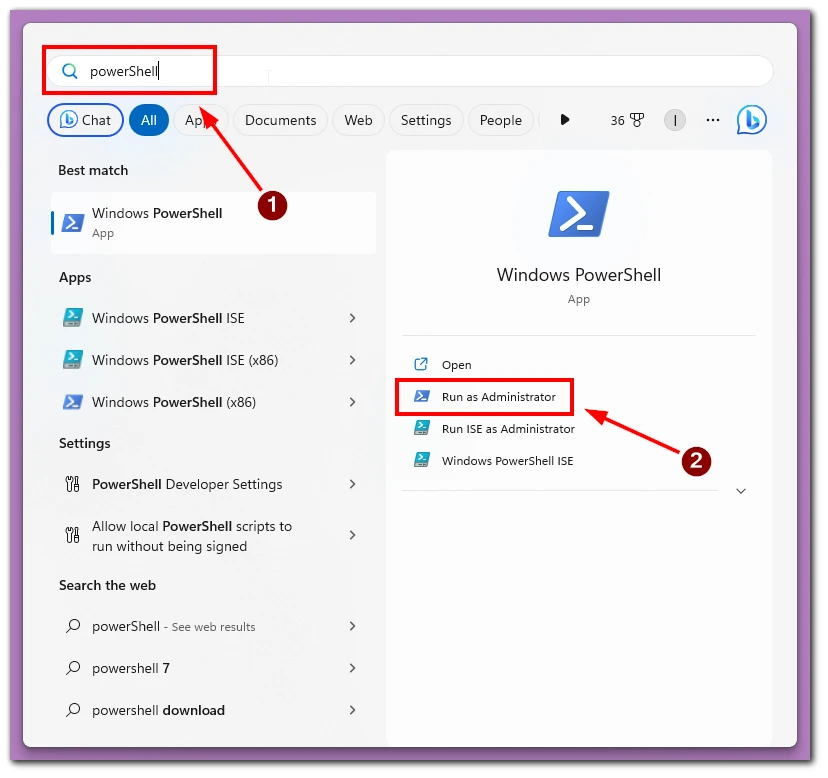Click the search magnifier icon
Viewport: 828px width, 778px height.
(x=70, y=71)
